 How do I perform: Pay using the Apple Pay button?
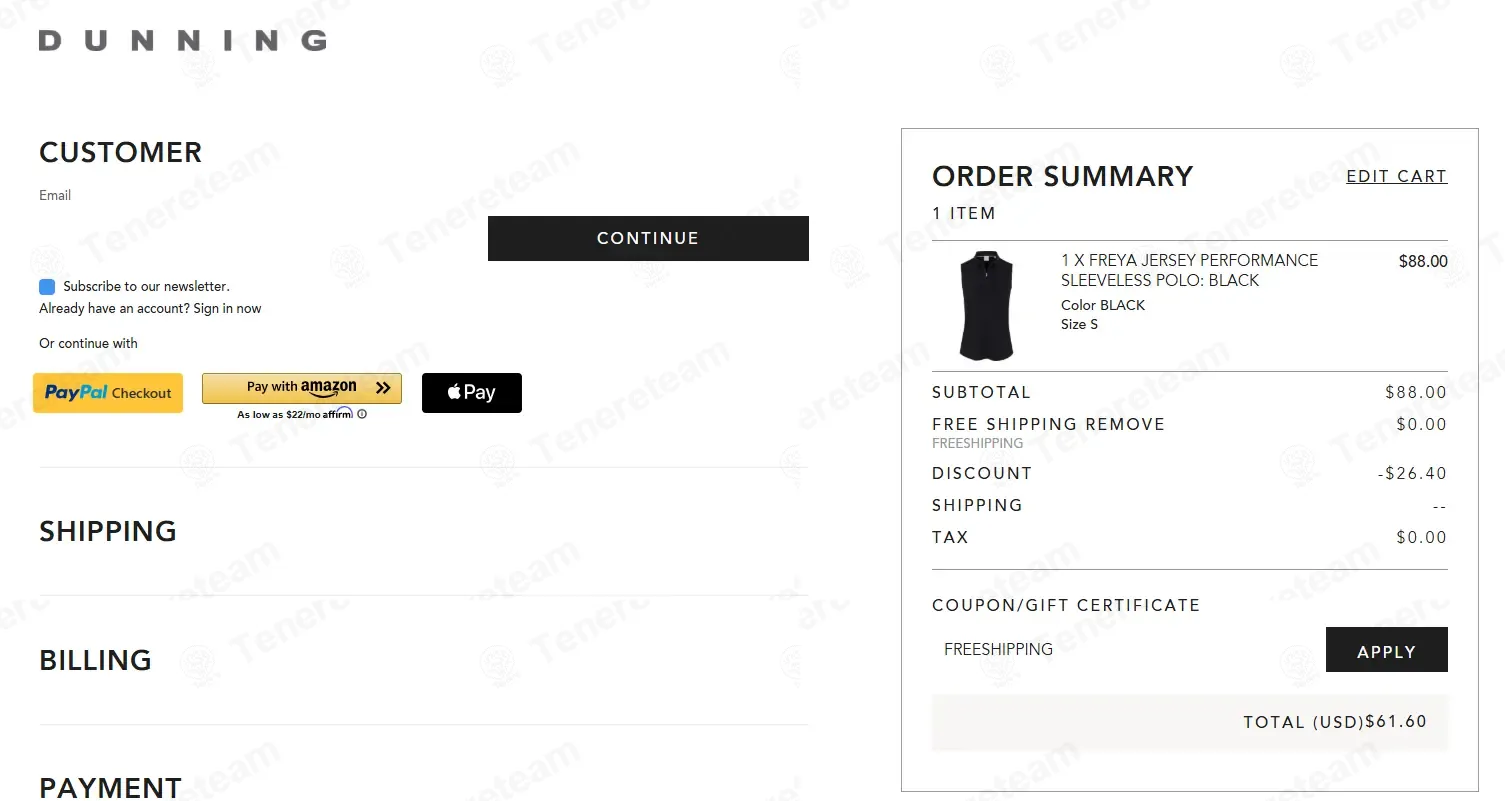pos(471,393)
